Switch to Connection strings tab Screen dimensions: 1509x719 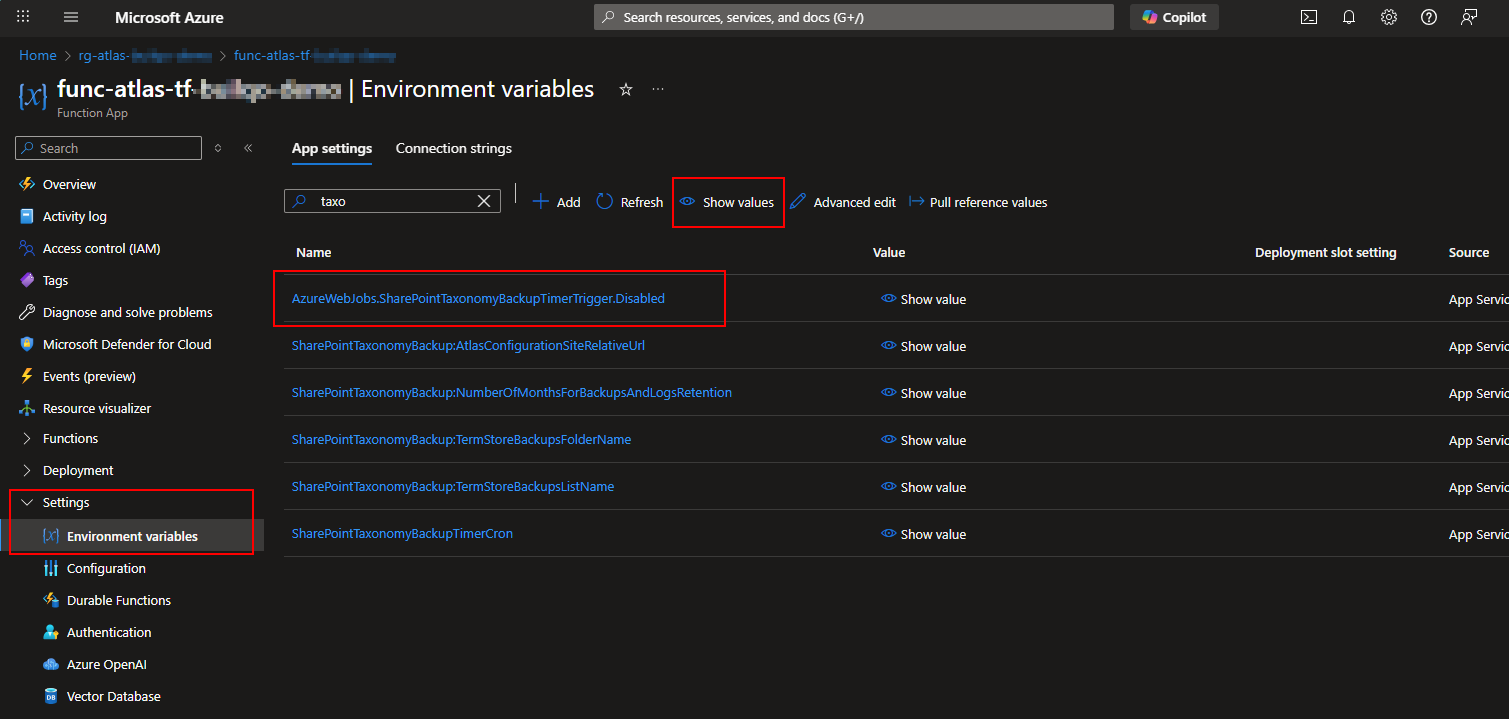point(454,148)
